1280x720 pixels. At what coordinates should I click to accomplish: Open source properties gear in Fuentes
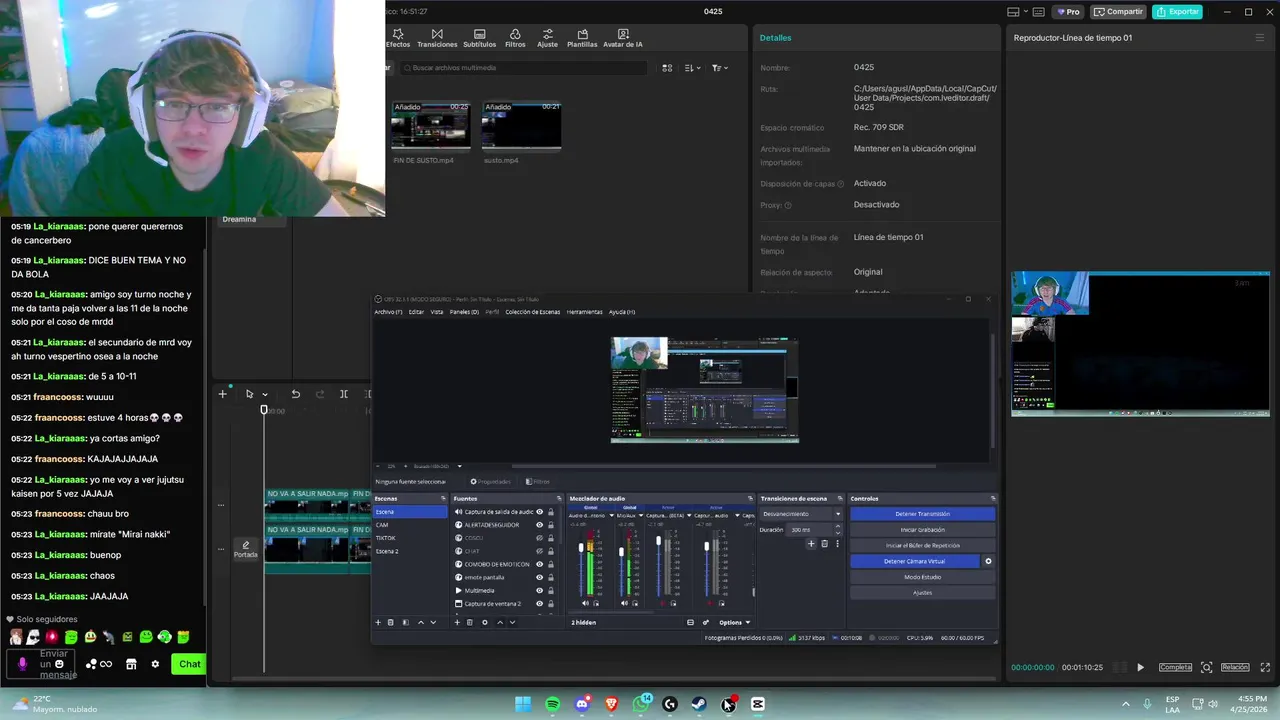(485, 622)
